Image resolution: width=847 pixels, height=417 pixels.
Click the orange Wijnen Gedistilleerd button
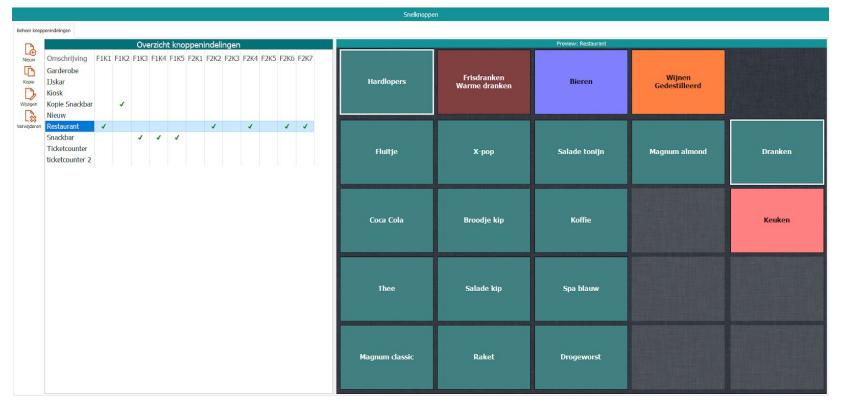[678, 82]
